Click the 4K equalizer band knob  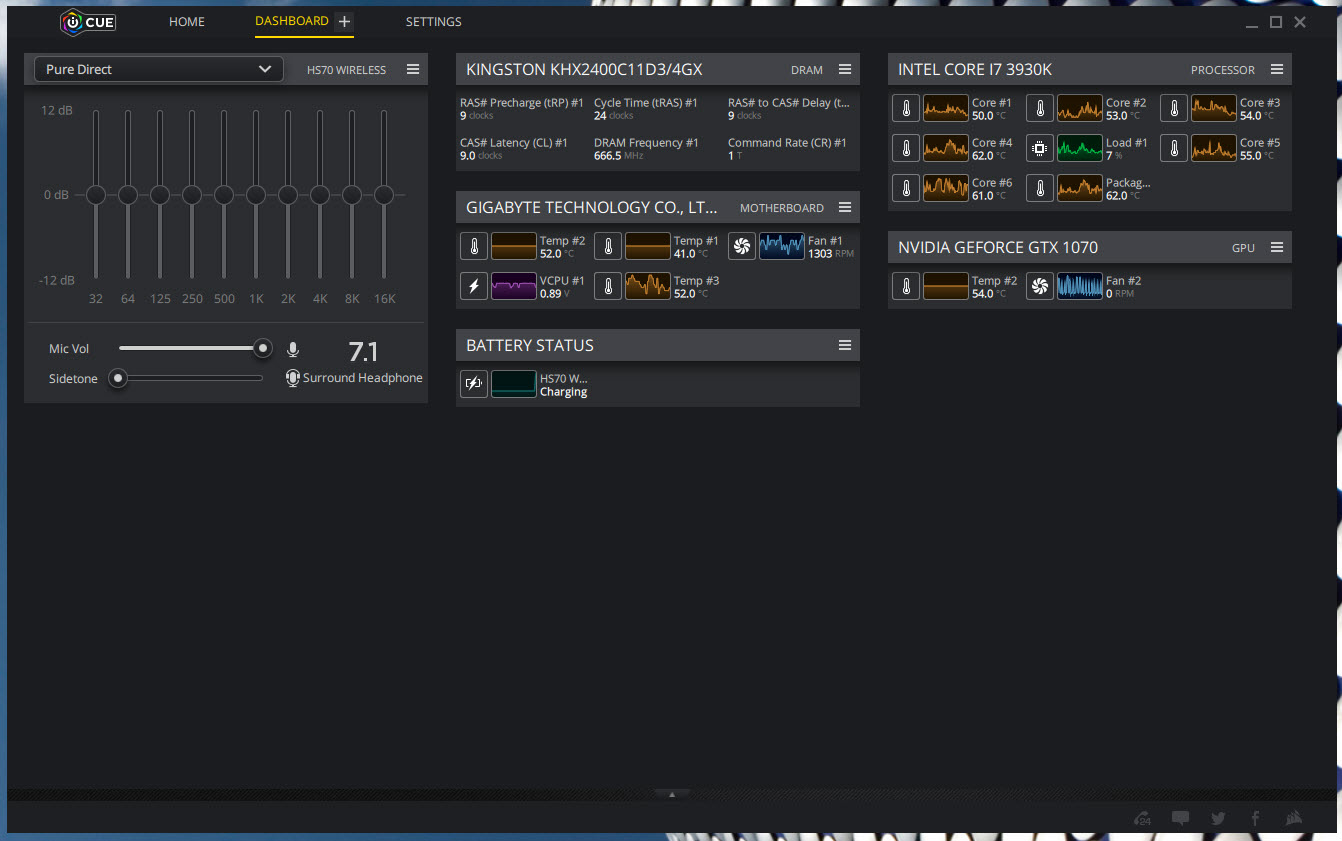pos(320,195)
